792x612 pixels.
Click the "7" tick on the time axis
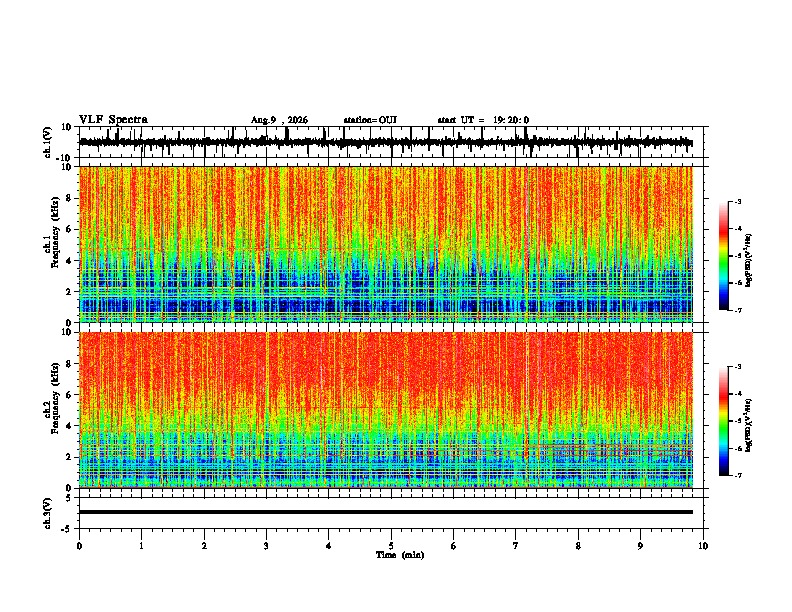[516, 546]
